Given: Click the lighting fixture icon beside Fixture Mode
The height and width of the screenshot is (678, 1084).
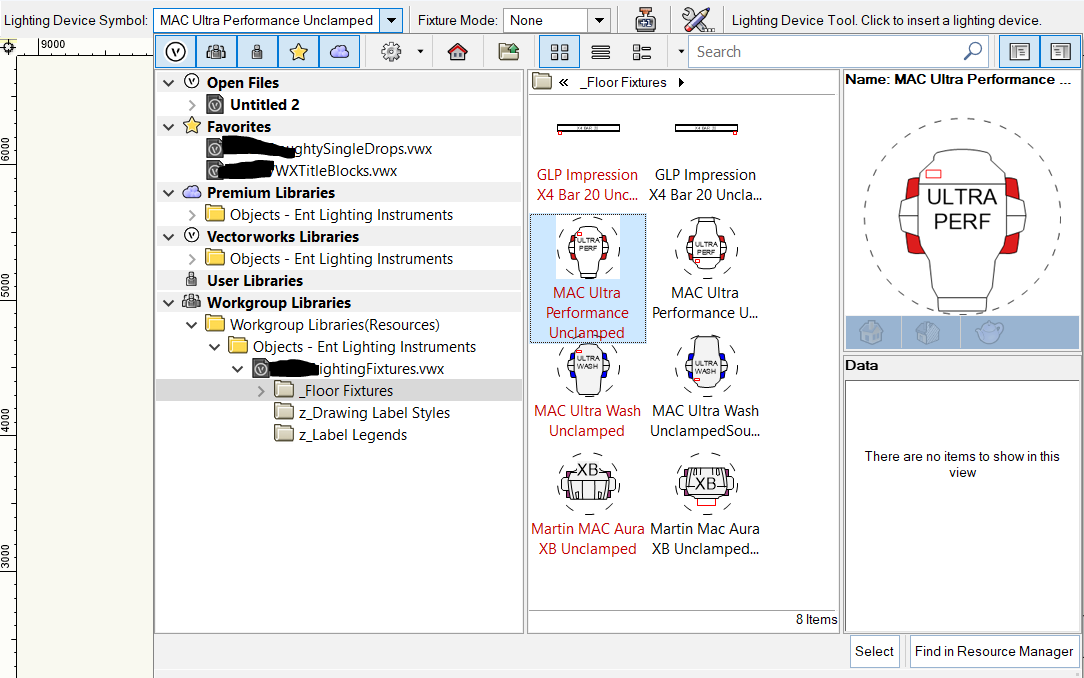Looking at the screenshot, I should 646,20.
